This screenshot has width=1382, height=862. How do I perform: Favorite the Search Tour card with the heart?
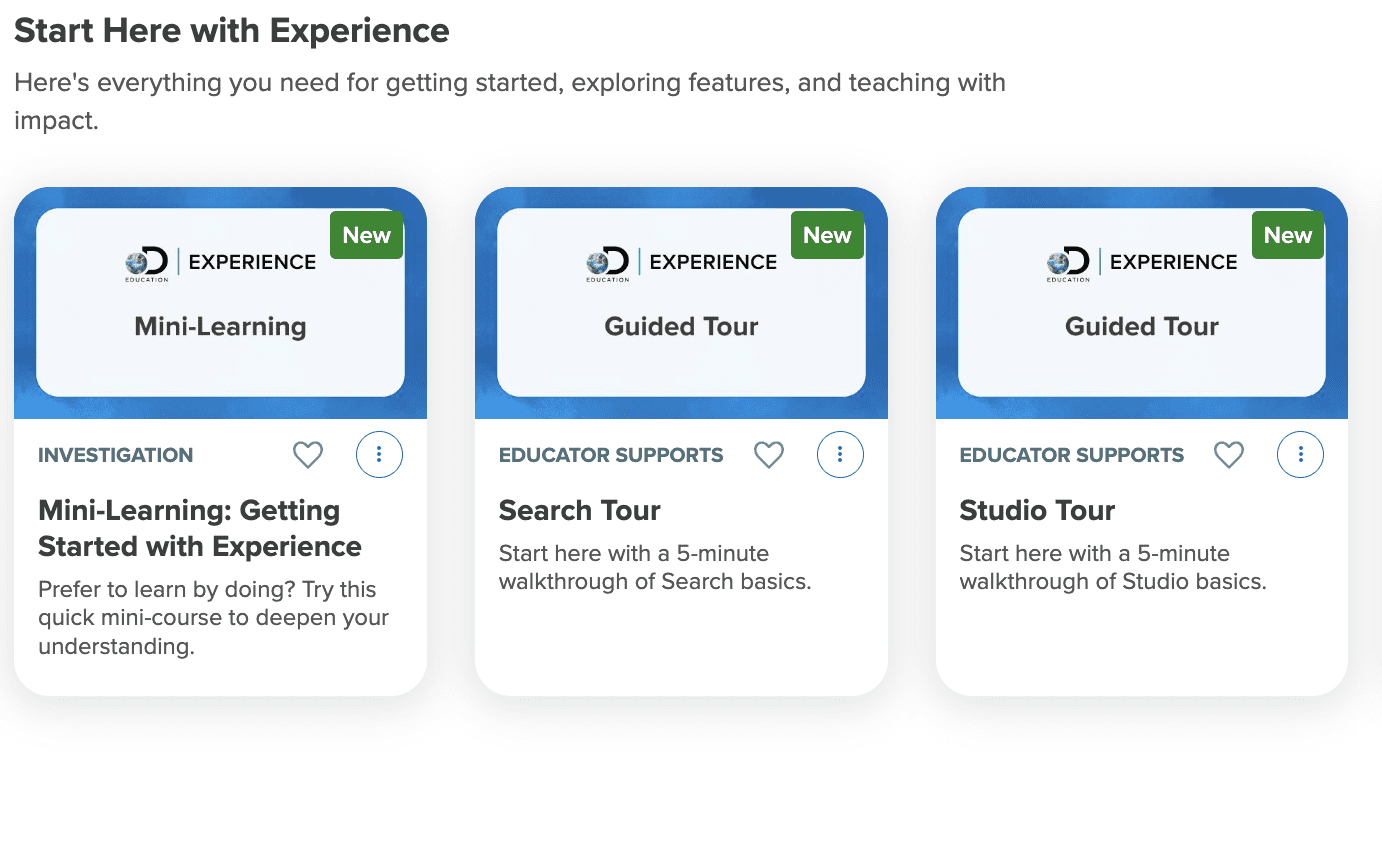[769, 455]
